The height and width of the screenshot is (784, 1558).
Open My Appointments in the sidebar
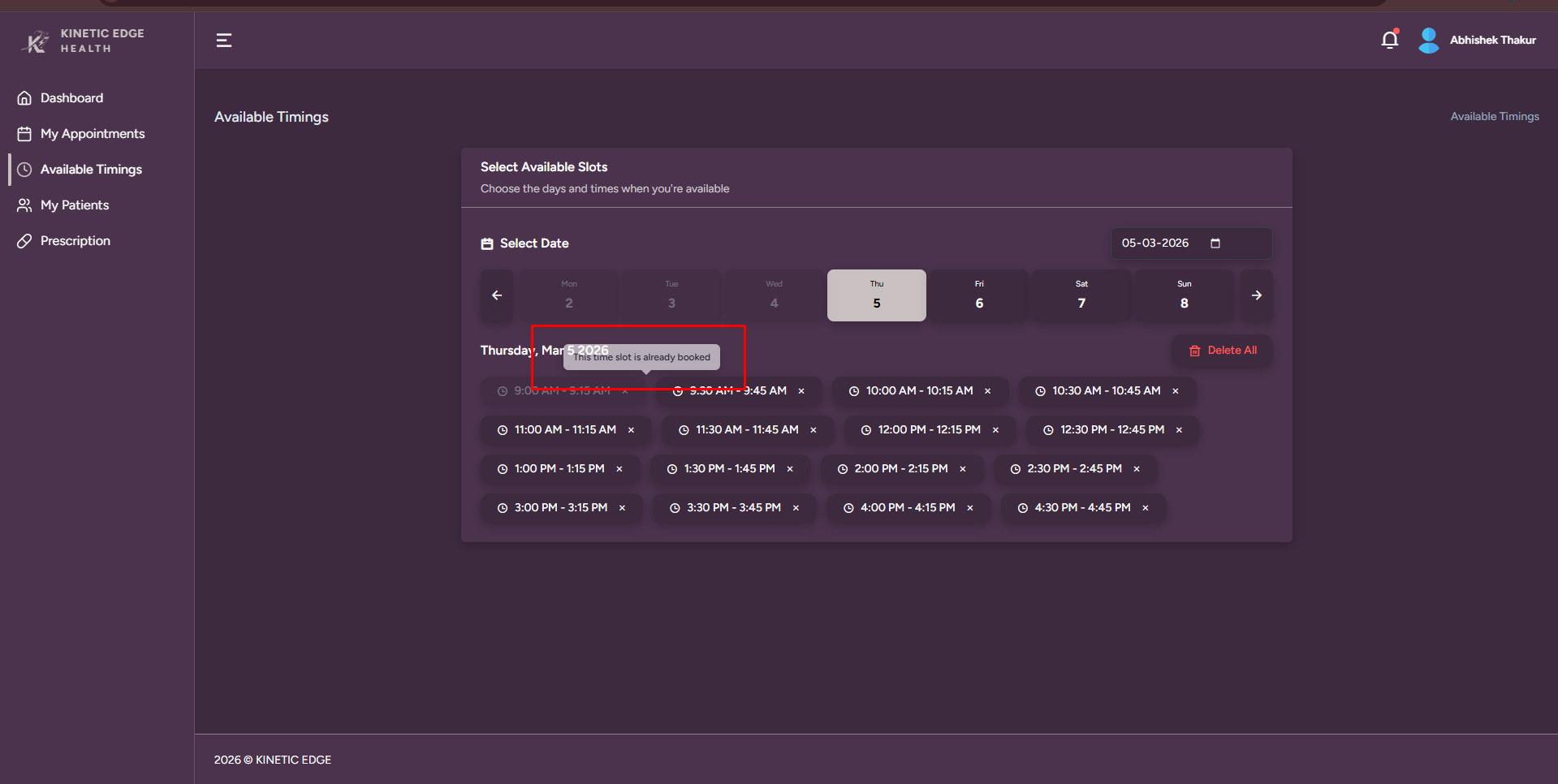[x=92, y=134]
